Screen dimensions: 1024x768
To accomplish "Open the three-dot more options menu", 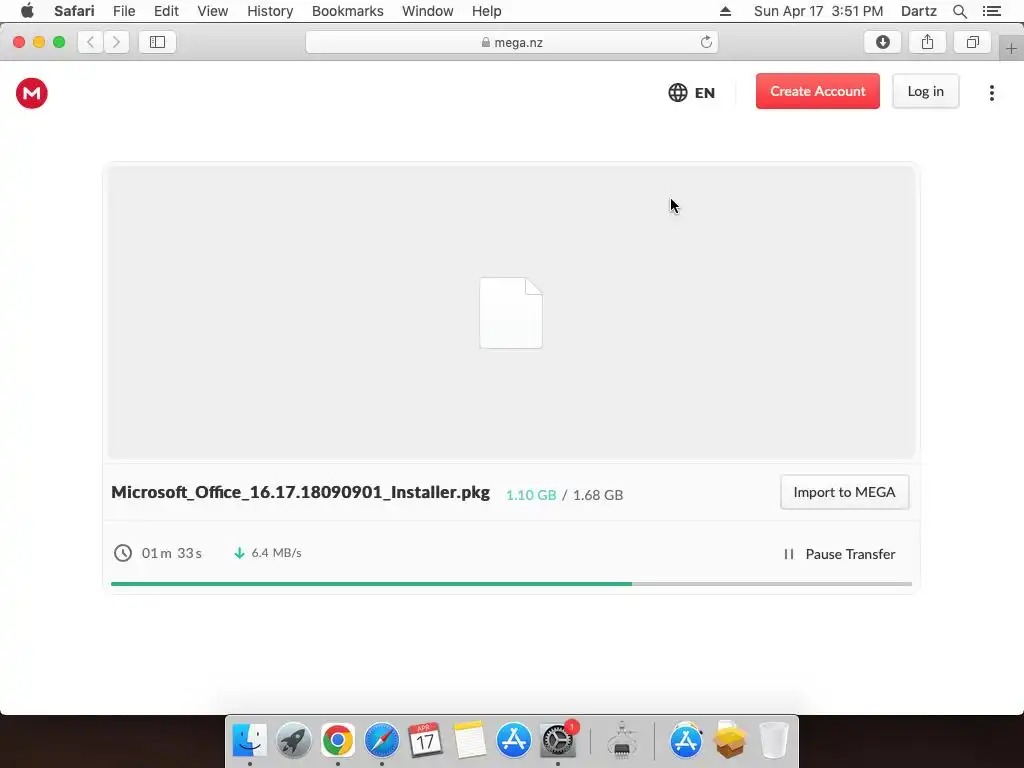I will pyautogui.click(x=991, y=93).
